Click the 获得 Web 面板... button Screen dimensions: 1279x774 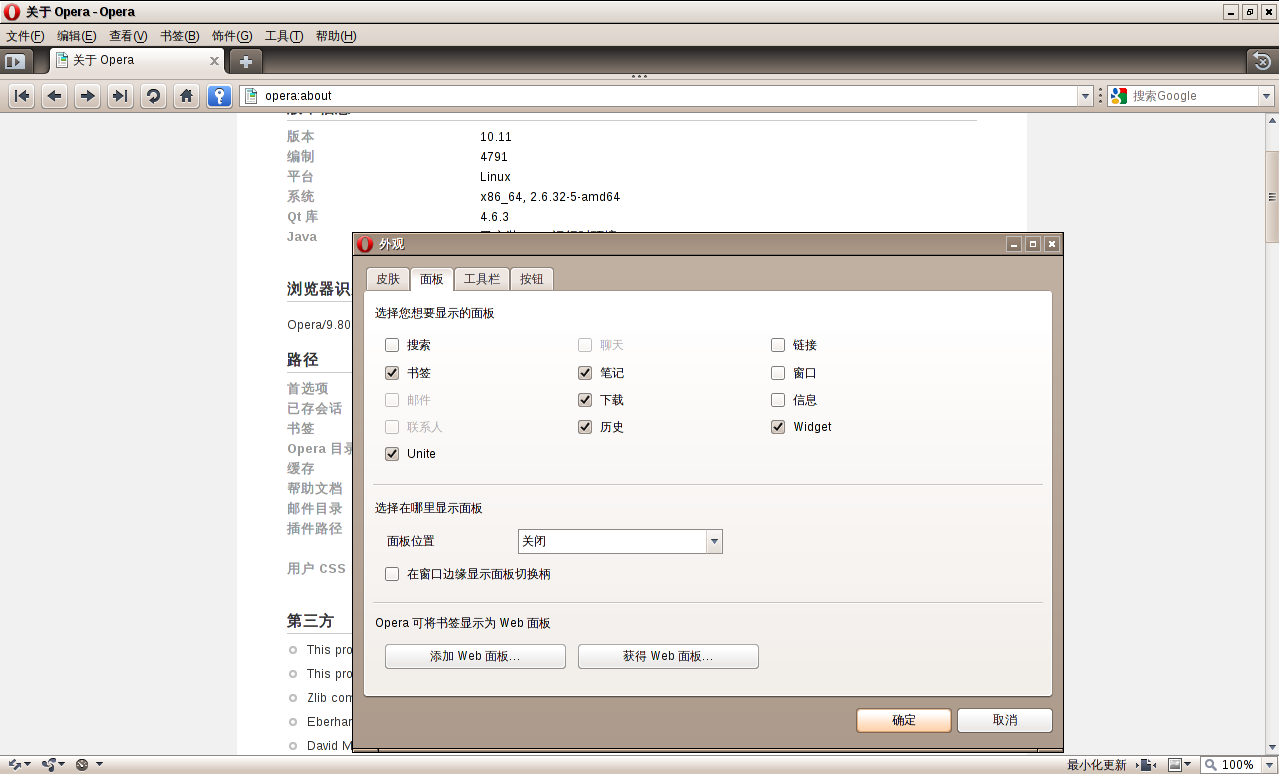pyautogui.click(x=668, y=656)
